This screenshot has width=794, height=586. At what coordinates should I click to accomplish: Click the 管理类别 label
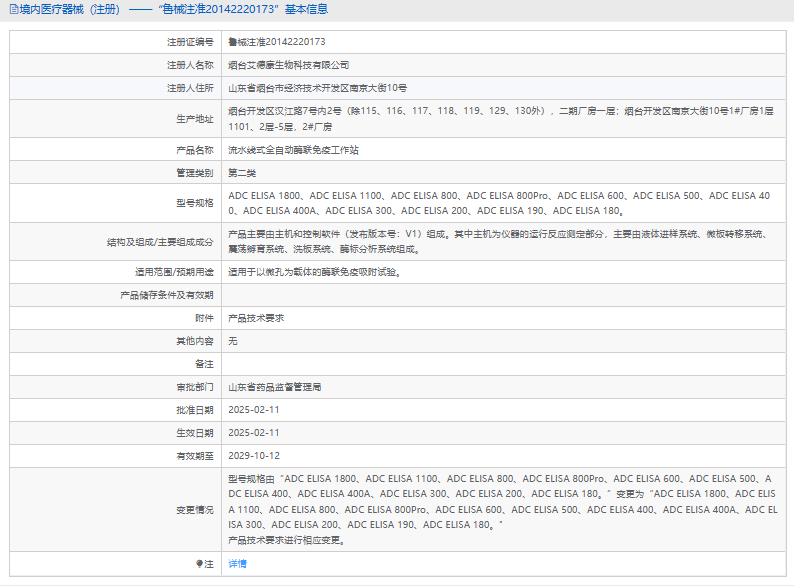[195, 173]
